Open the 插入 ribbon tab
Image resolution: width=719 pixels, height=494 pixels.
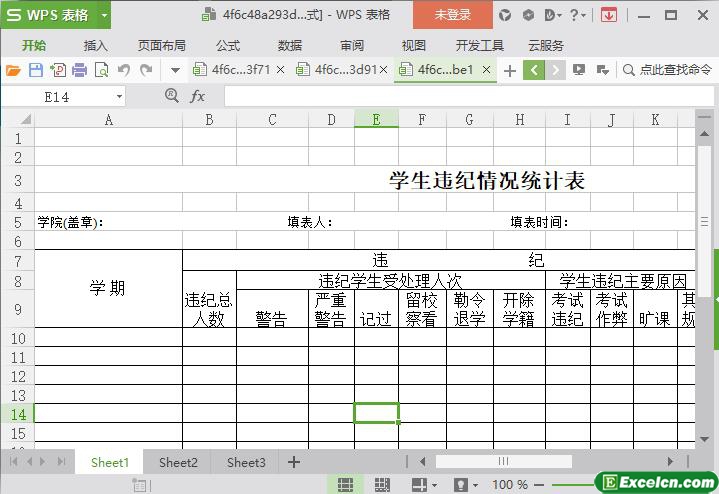[x=95, y=45]
